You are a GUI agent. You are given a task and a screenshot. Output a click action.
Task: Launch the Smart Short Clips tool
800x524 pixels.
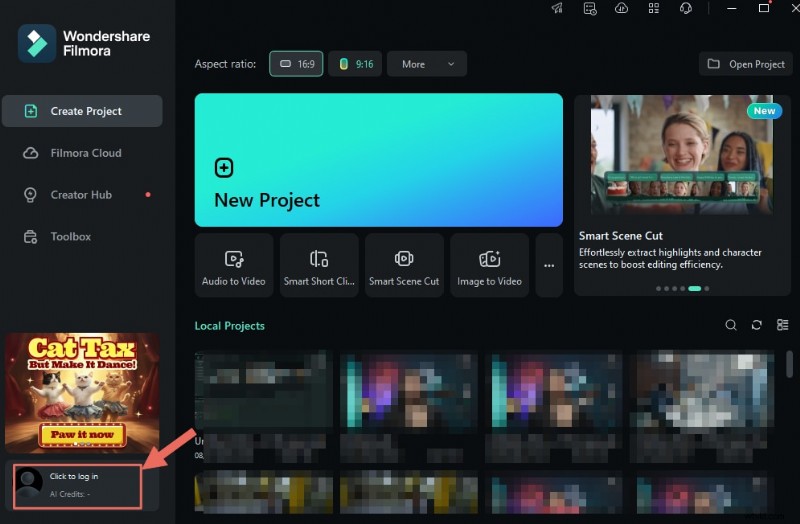pos(319,265)
